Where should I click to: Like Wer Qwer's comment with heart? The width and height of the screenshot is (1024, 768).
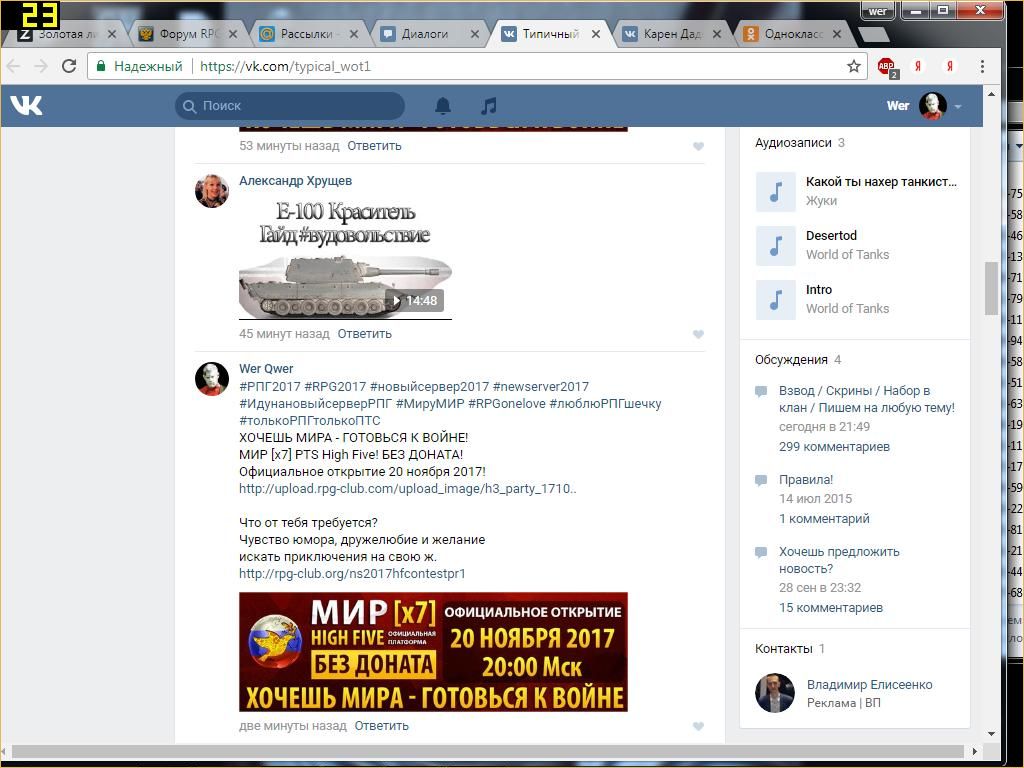point(698,726)
